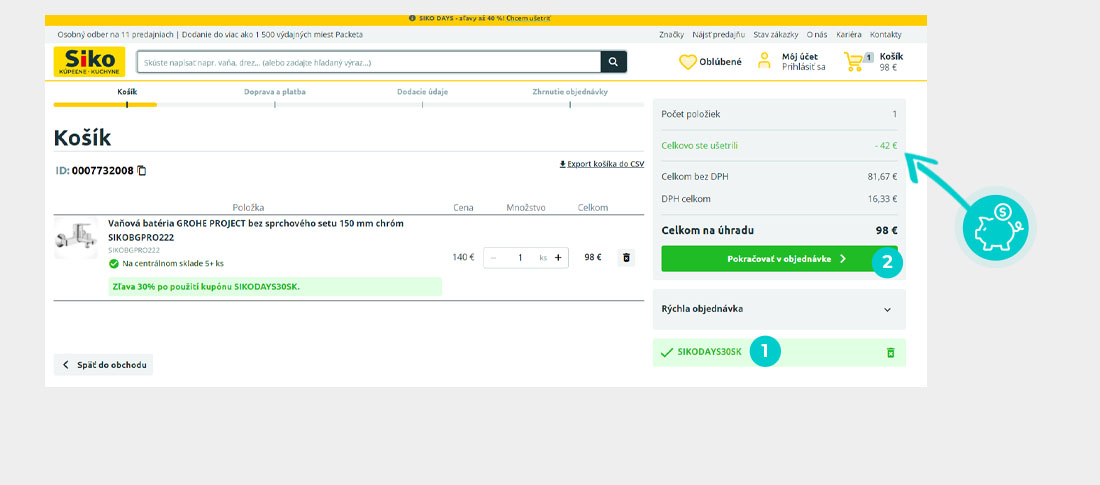Open Môj účet user icon
Image resolution: width=1100 pixels, height=485 pixels.
pos(764,61)
